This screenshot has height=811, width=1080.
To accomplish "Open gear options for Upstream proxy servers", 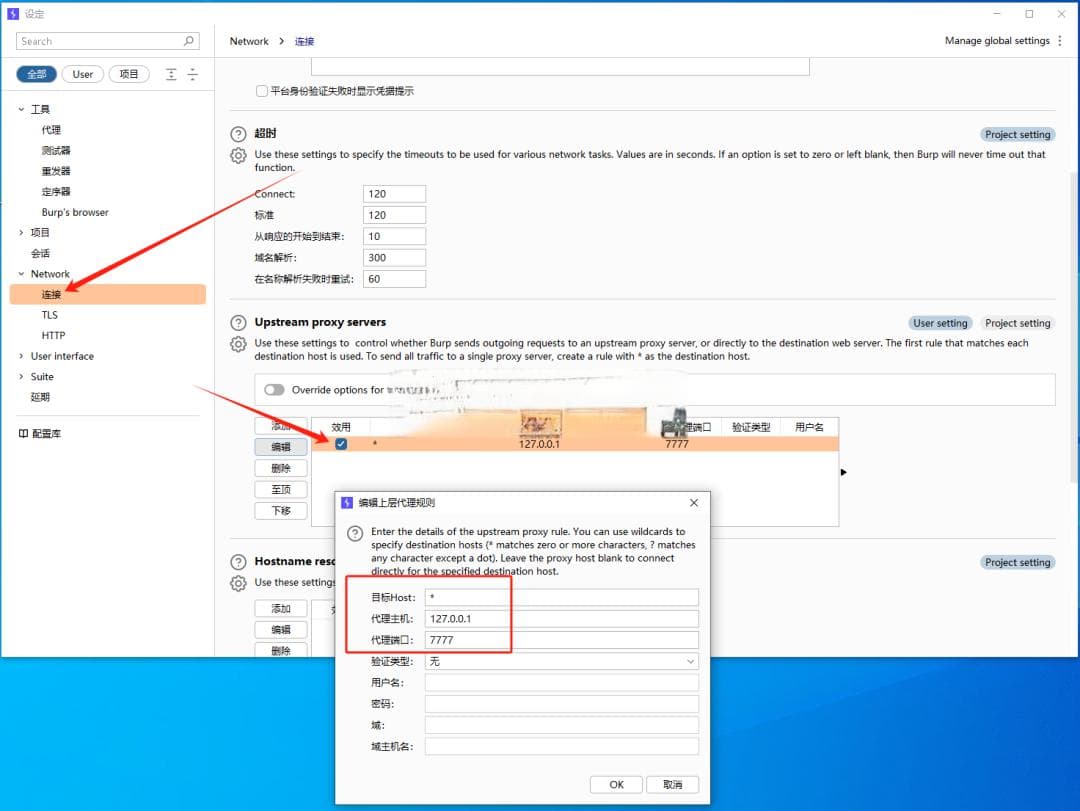I will (238, 344).
